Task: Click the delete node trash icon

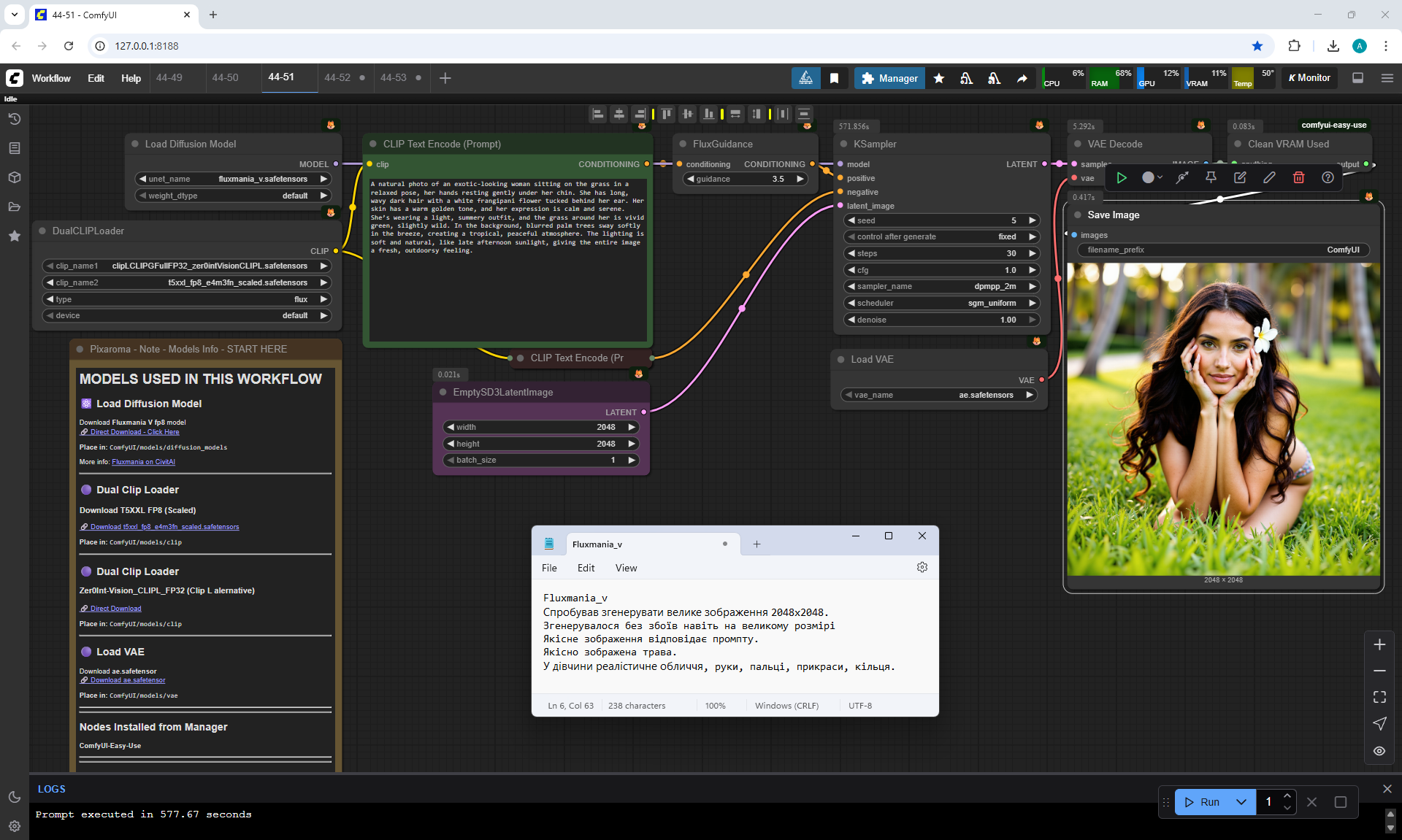Action: tap(1298, 177)
